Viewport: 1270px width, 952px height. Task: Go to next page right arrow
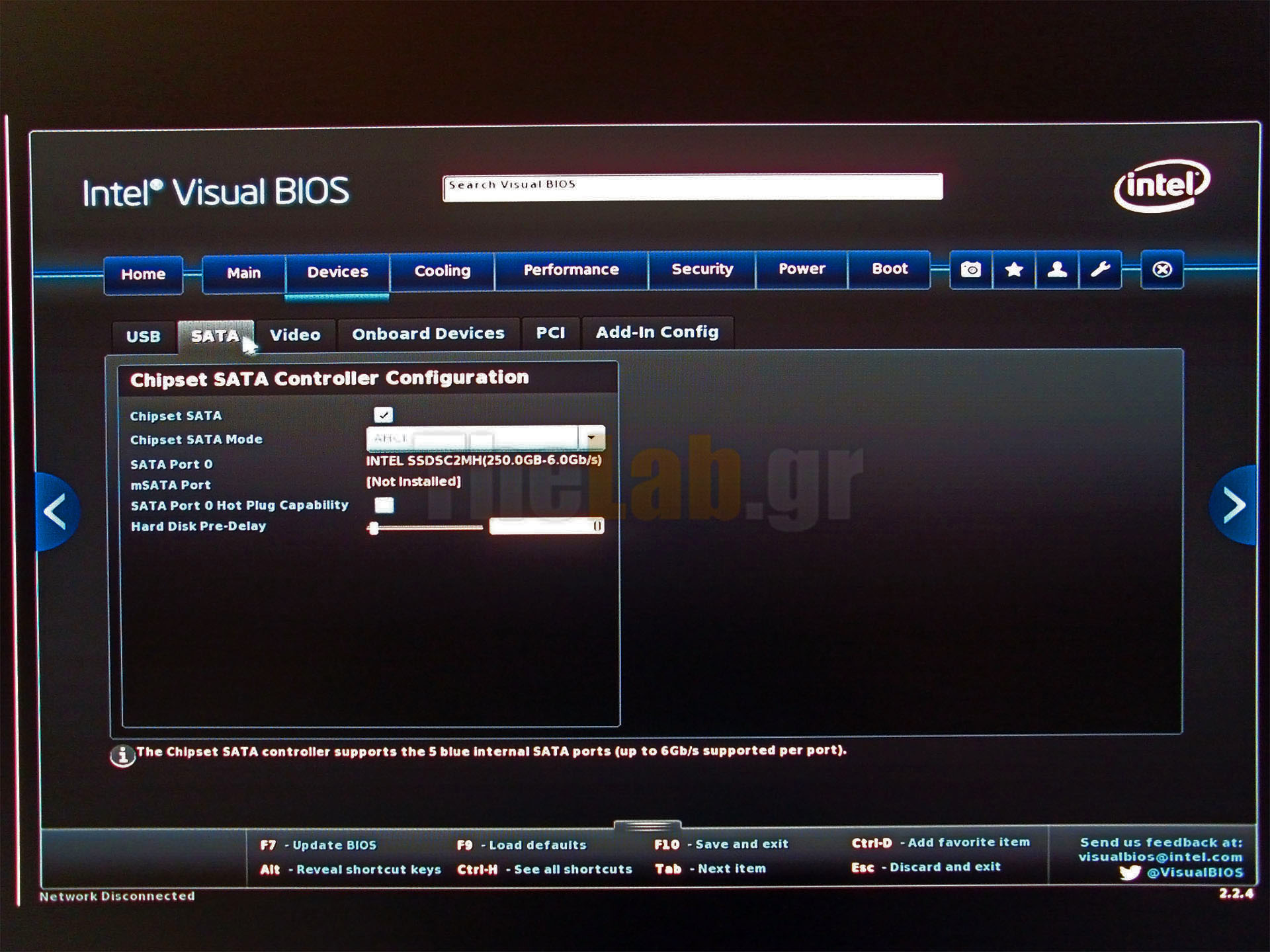click(x=1234, y=506)
